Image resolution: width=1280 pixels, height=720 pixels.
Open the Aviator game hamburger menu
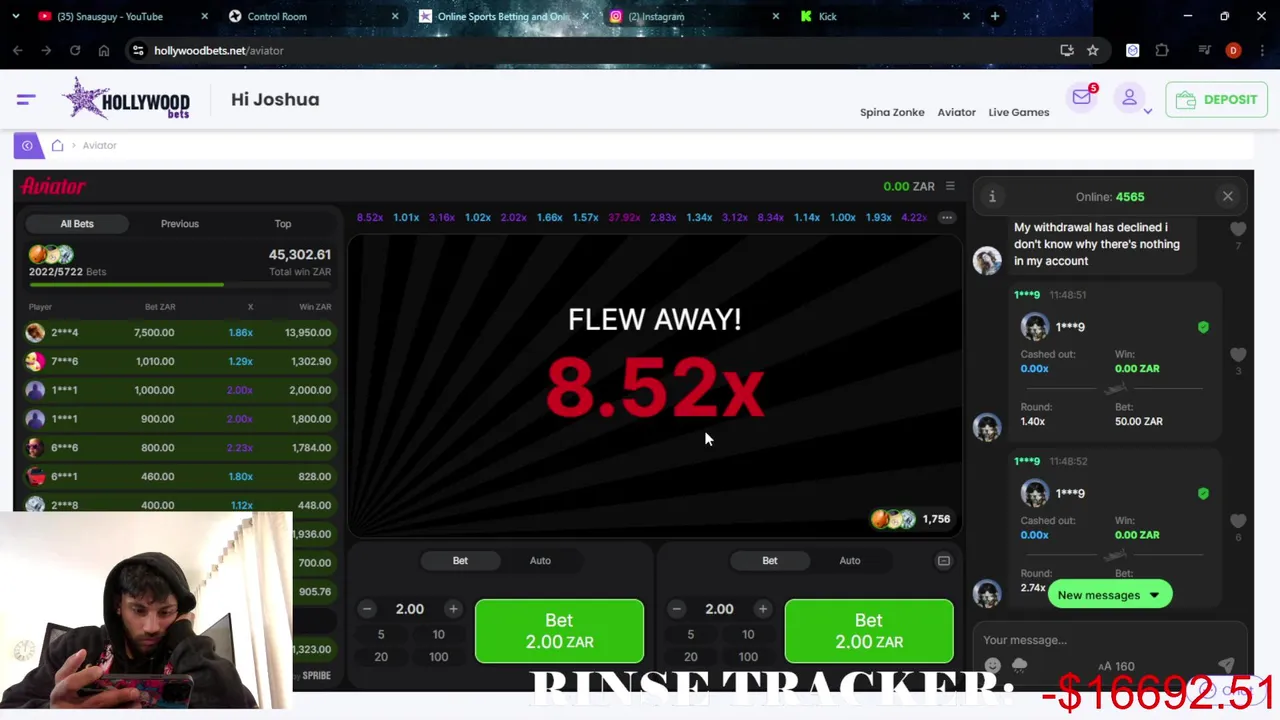point(950,186)
